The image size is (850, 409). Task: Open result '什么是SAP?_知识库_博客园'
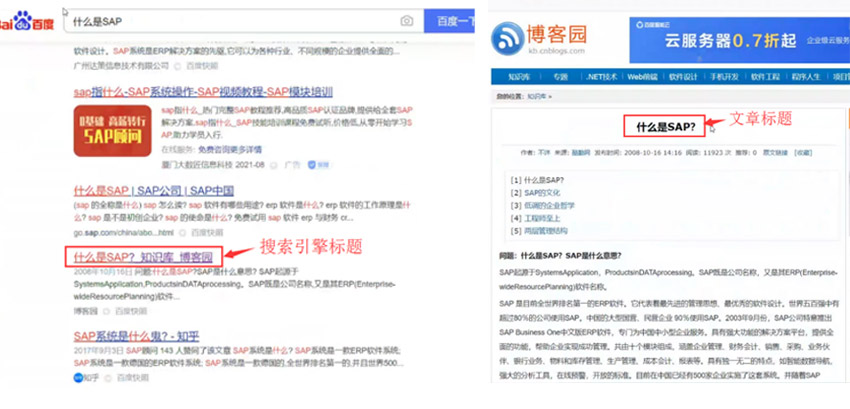(143, 257)
